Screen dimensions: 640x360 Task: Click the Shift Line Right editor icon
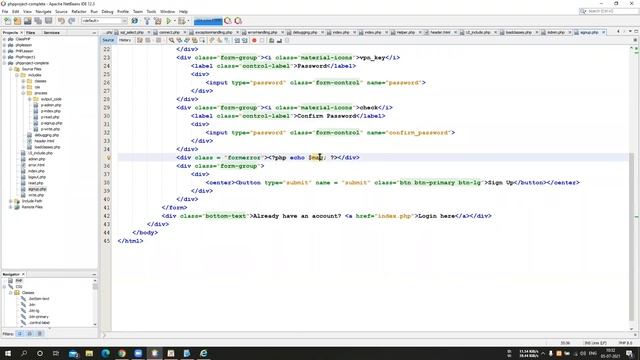pyautogui.click(x=245, y=40)
